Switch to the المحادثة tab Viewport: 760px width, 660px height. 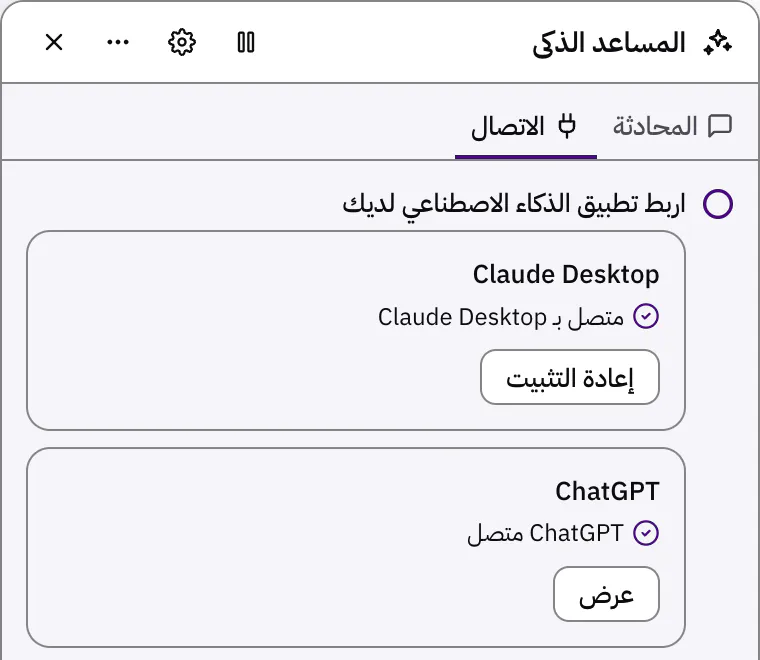point(672,126)
